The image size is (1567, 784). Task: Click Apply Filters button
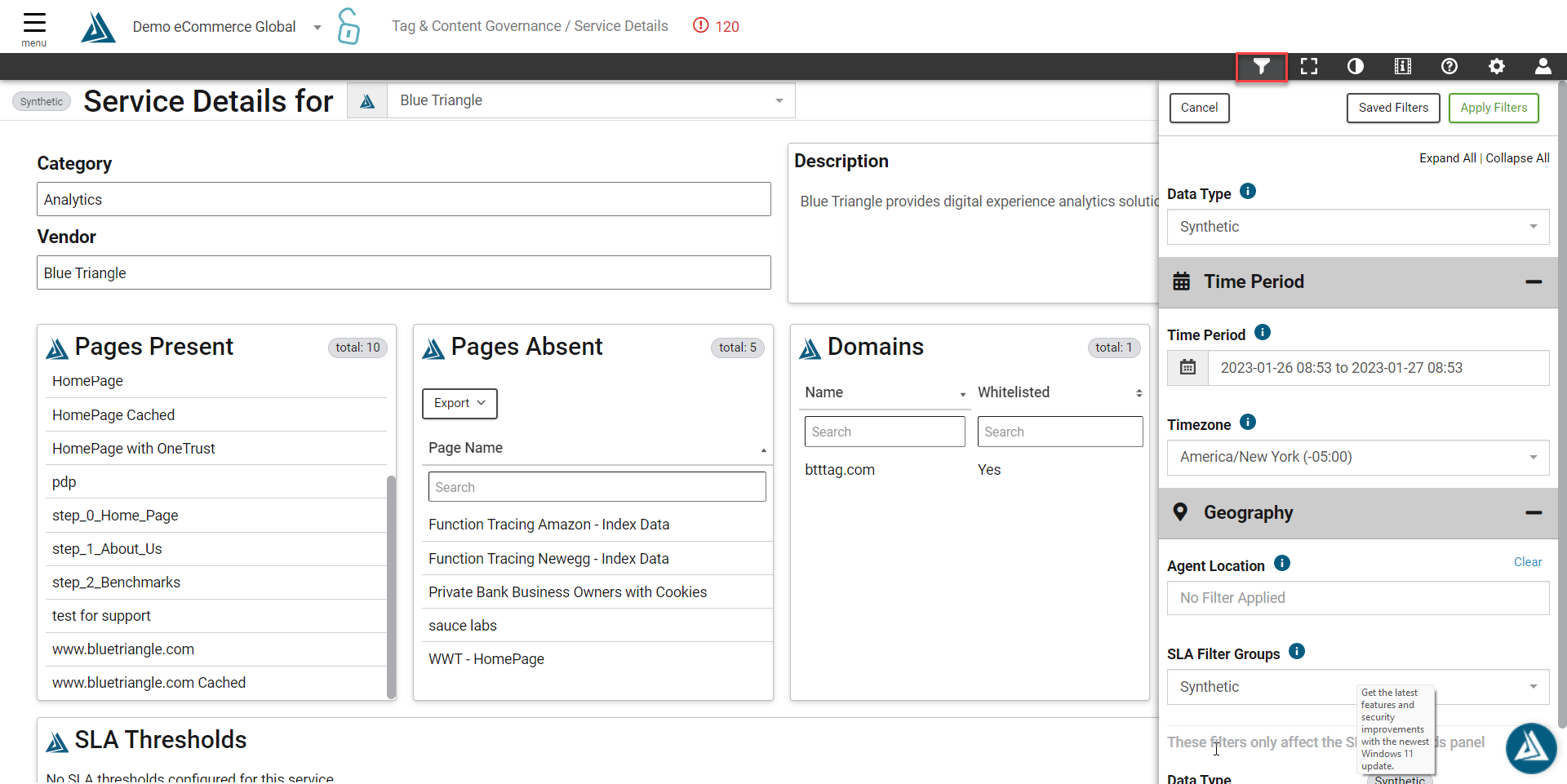[x=1494, y=108]
